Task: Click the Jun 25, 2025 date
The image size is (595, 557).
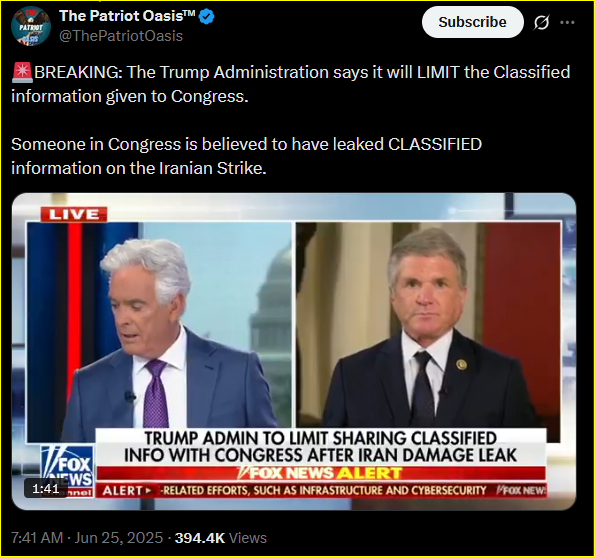Action: point(118,538)
